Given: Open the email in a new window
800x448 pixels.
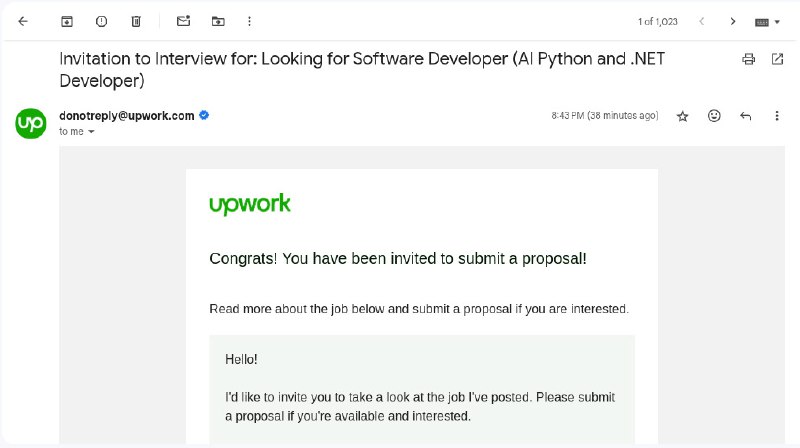Looking at the screenshot, I should click(777, 59).
